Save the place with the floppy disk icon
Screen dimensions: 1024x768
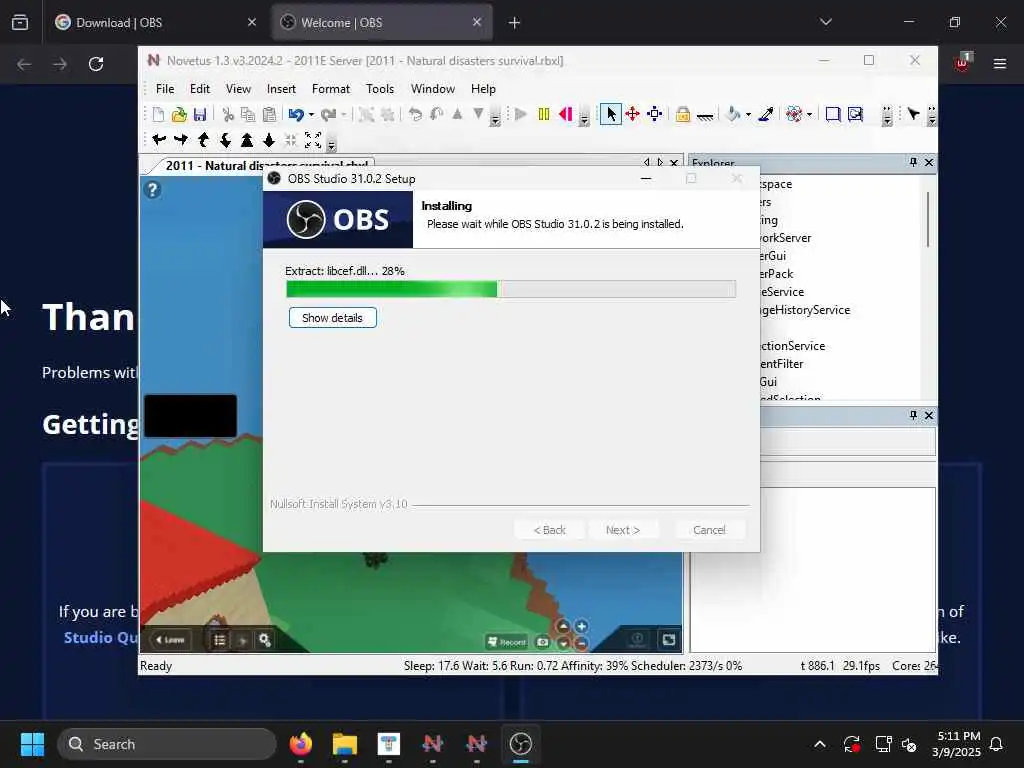point(200,115)
